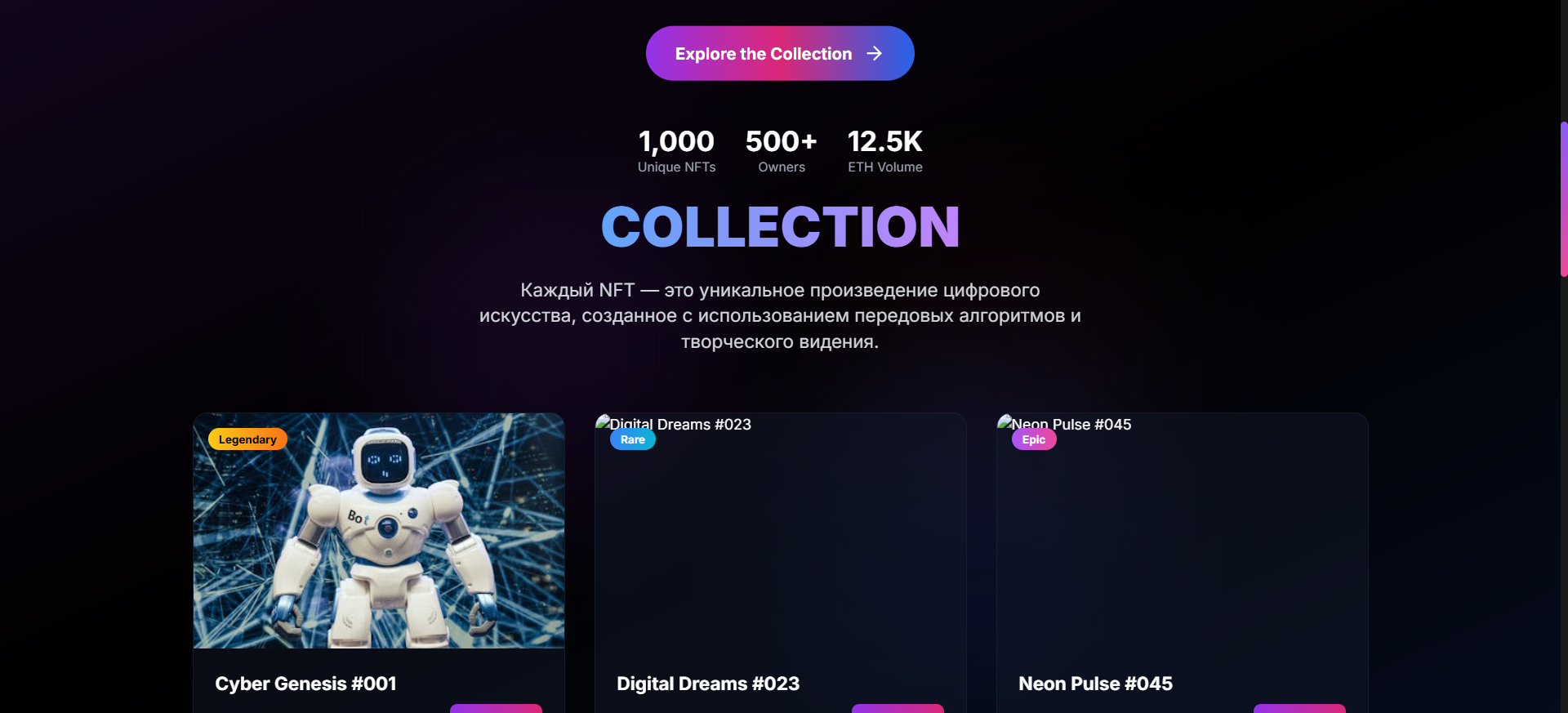This screenshot has height=713, width=1568.
Task: Click the broken Neon Pulse #045 image icon
Action: pos(1005,422)
